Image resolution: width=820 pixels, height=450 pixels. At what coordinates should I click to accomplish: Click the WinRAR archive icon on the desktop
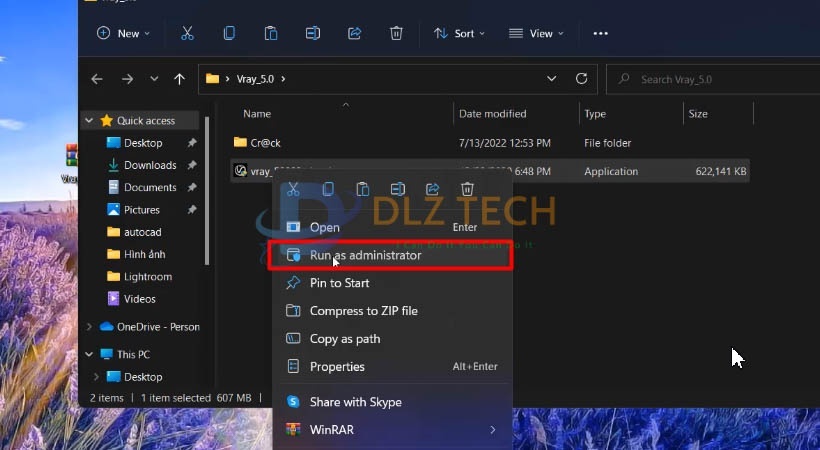(71, 155)
